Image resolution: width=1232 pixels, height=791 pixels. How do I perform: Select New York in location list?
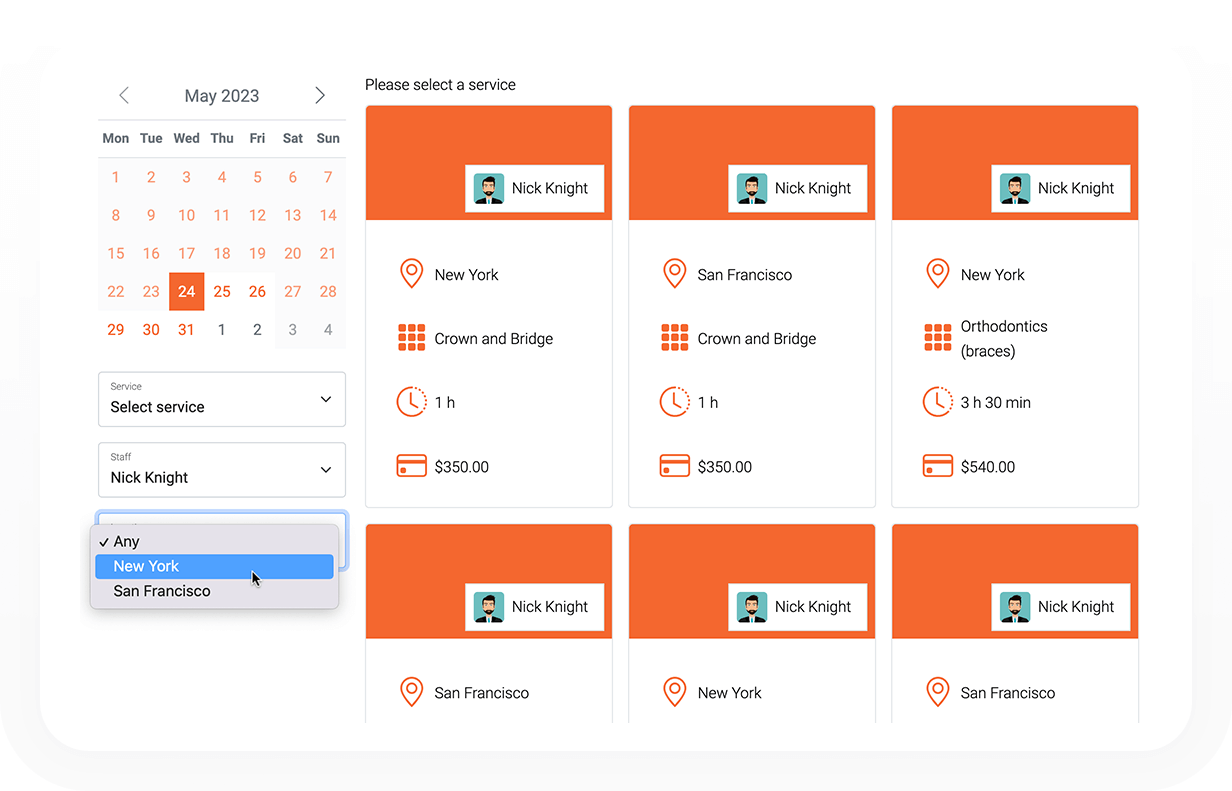214,566
